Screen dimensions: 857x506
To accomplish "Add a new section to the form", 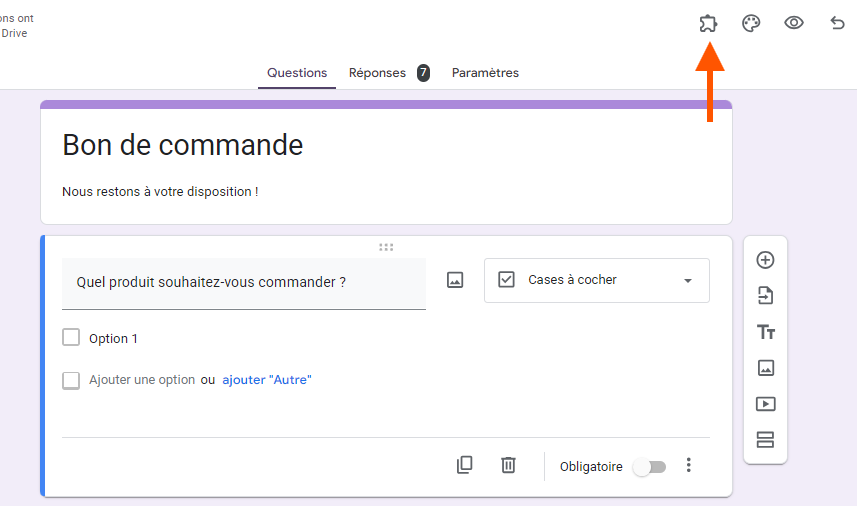I will pyautogui.click(x=765, y=440).
